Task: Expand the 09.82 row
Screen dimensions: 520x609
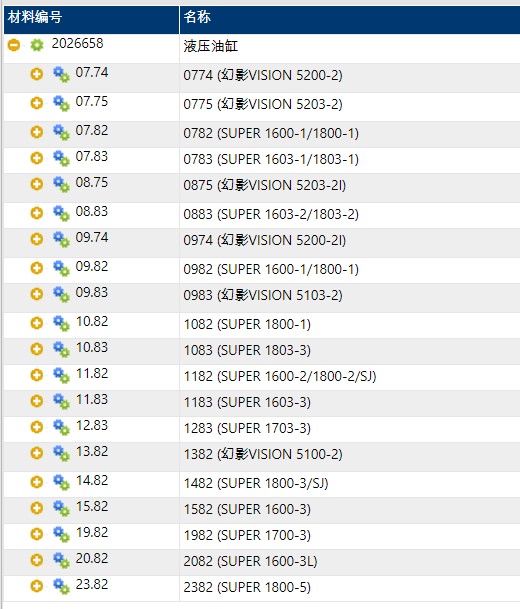Action: click(37, 268)
